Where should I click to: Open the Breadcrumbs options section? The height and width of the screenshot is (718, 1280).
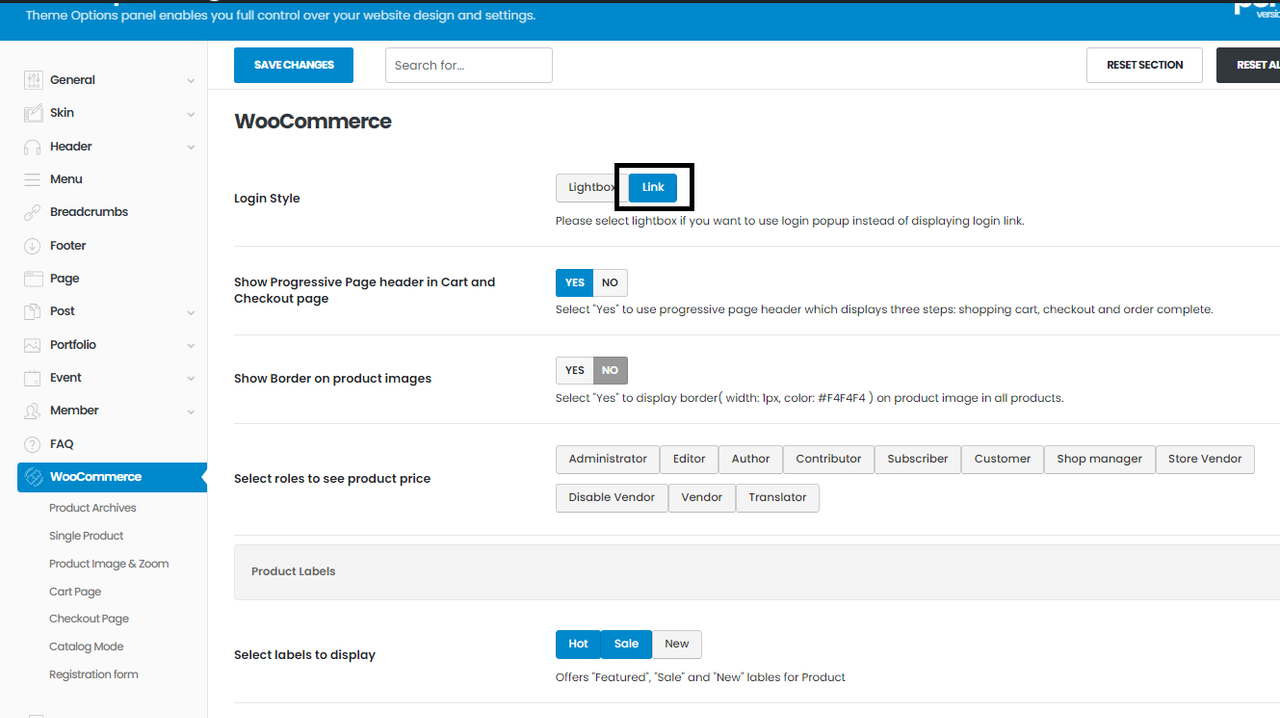89,212
